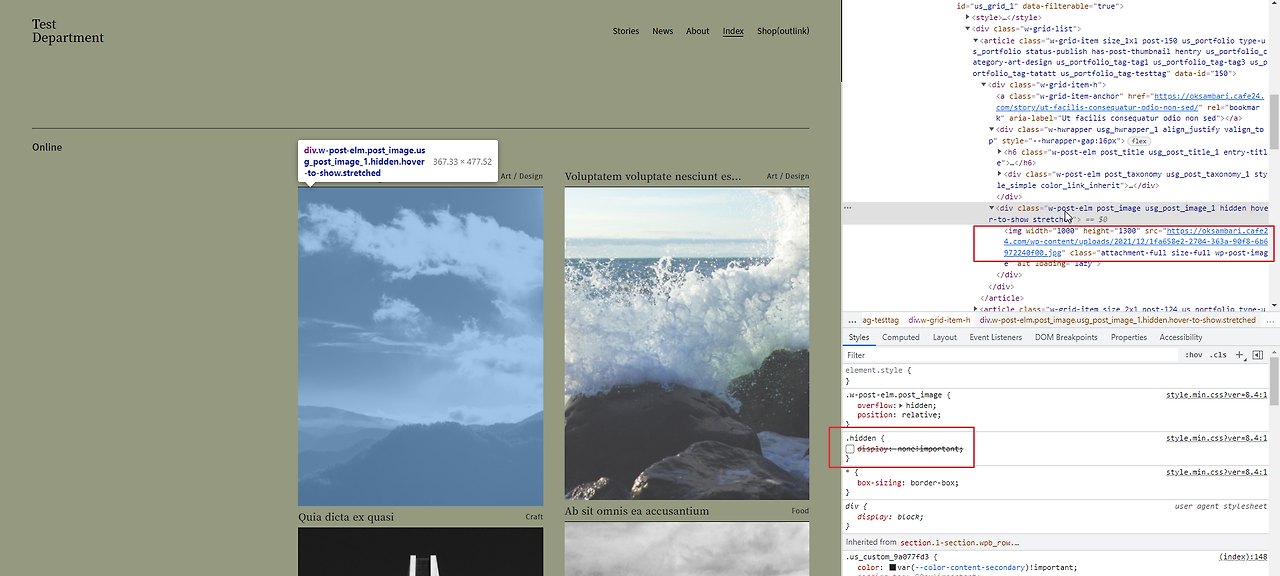This screenshot has height=576, width=1280.
Task: Open style.min.css link for .hidden rule
Action: click(x=1216, y=438)
